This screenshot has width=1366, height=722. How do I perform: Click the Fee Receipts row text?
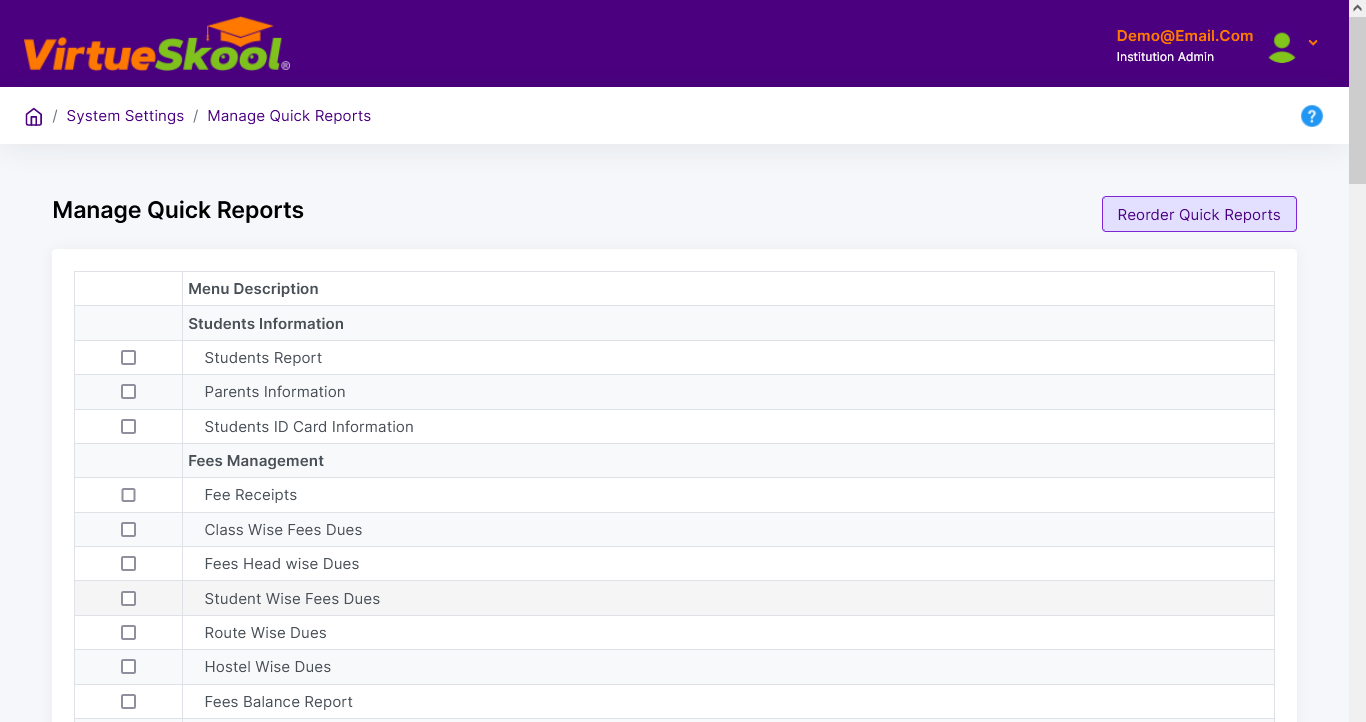251,495
